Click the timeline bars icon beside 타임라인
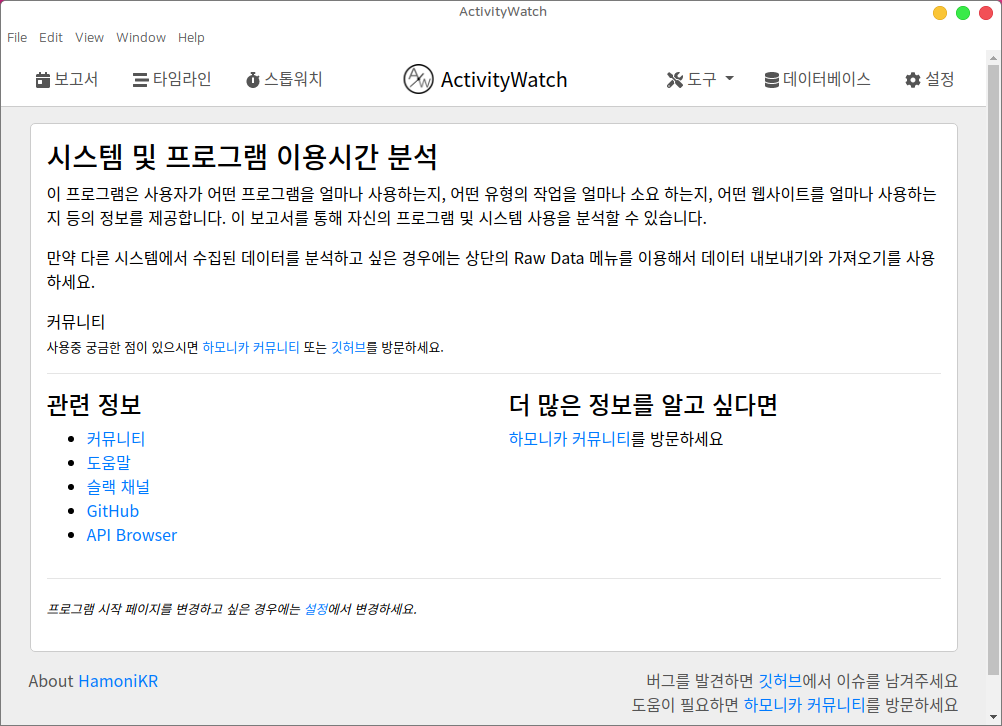The image size is (1002, 726). pos(140,80)
